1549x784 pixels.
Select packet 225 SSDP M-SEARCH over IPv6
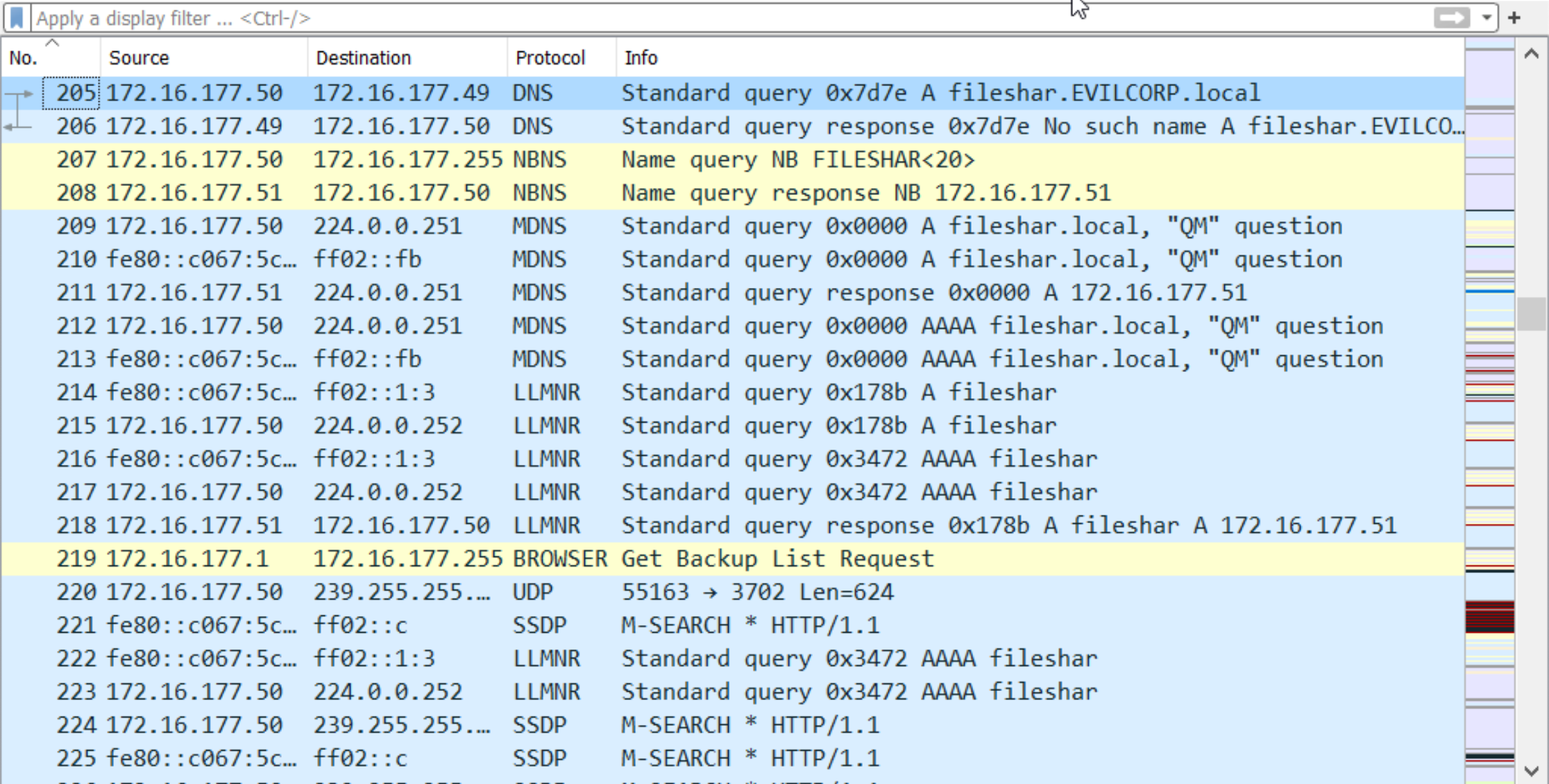(733, 759)
